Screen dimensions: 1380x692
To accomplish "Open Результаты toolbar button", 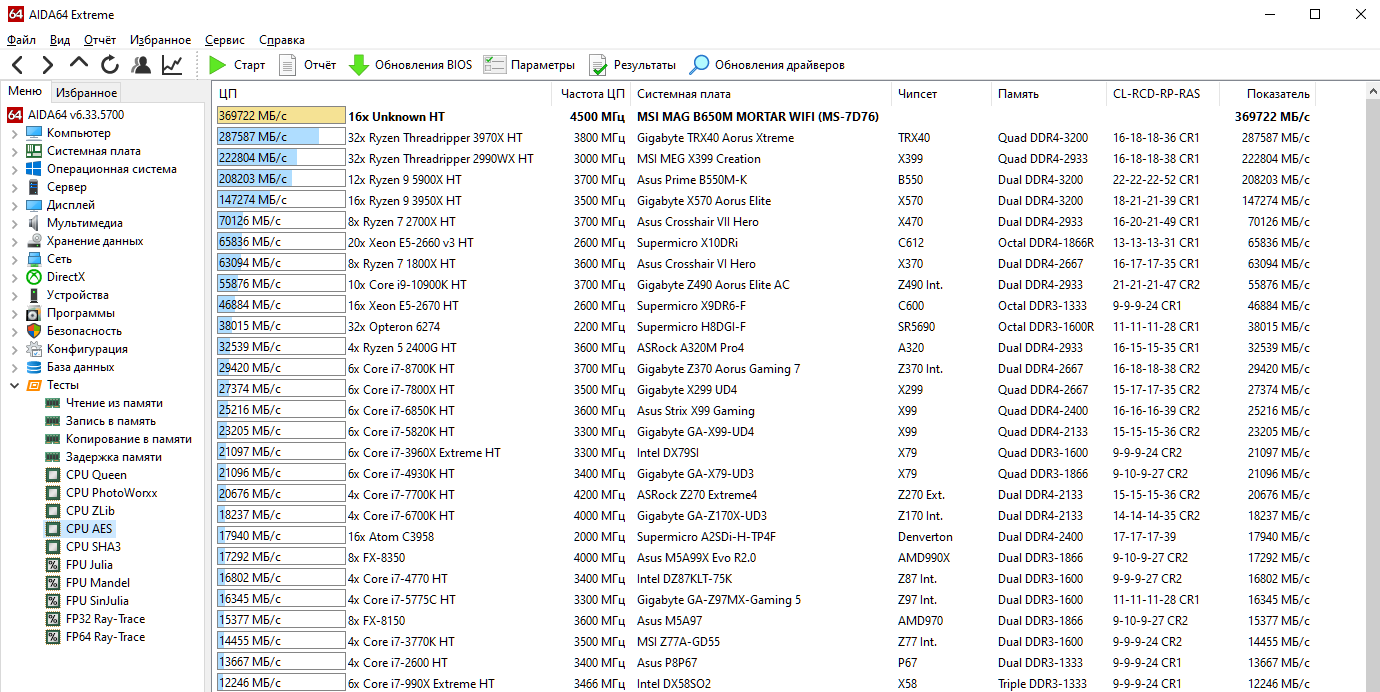I will pos(632,65).
